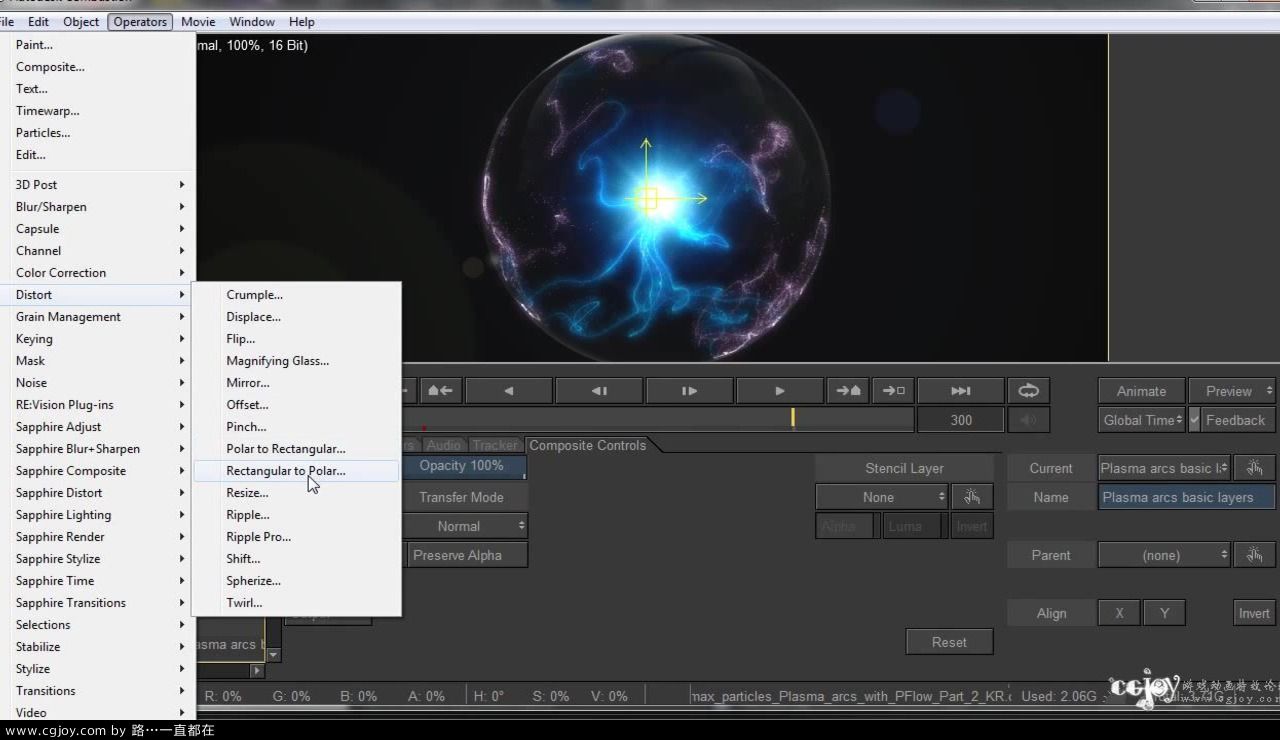The image size is (1280, 740).
Task: Toggle the stencil Invert button
Action: point(972,526)
